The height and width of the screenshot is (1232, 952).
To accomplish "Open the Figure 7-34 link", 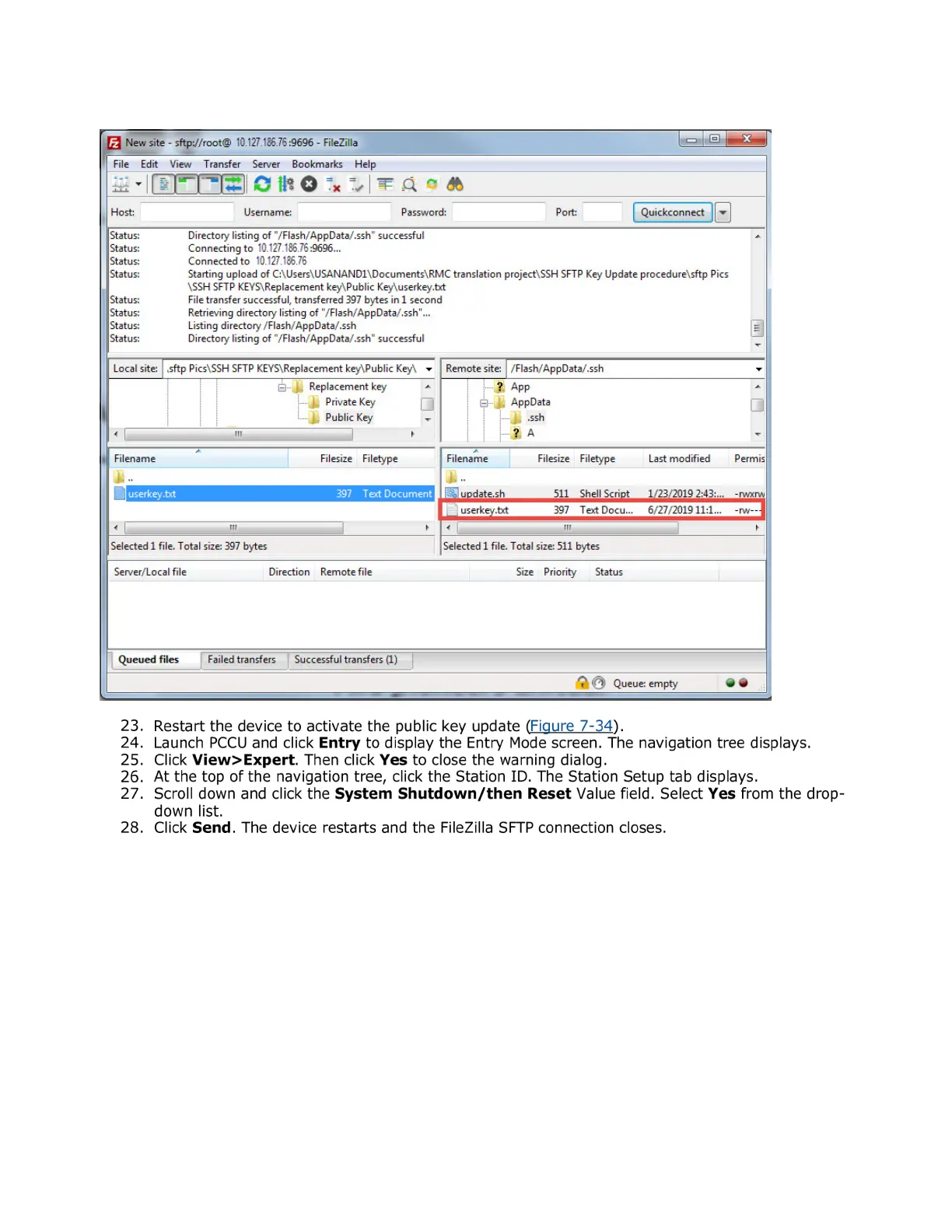I will [572, 726].
